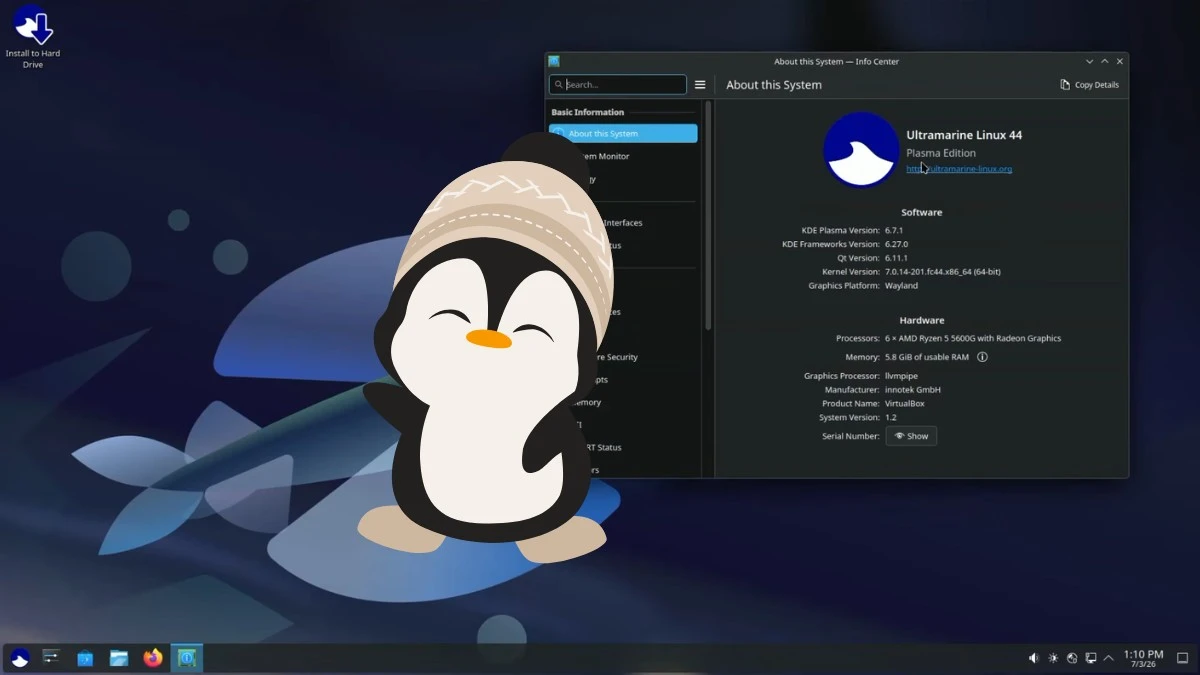Click the KDE Plasma Version value 6.7.1
The height and width of the screenshot is (675, 1200).
(x=895, y=230)
